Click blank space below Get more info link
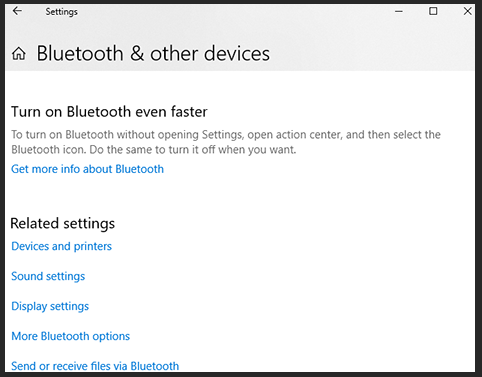The height and width of the screenshot is (377, 482). pyautogui.click(x=233, y=195)
